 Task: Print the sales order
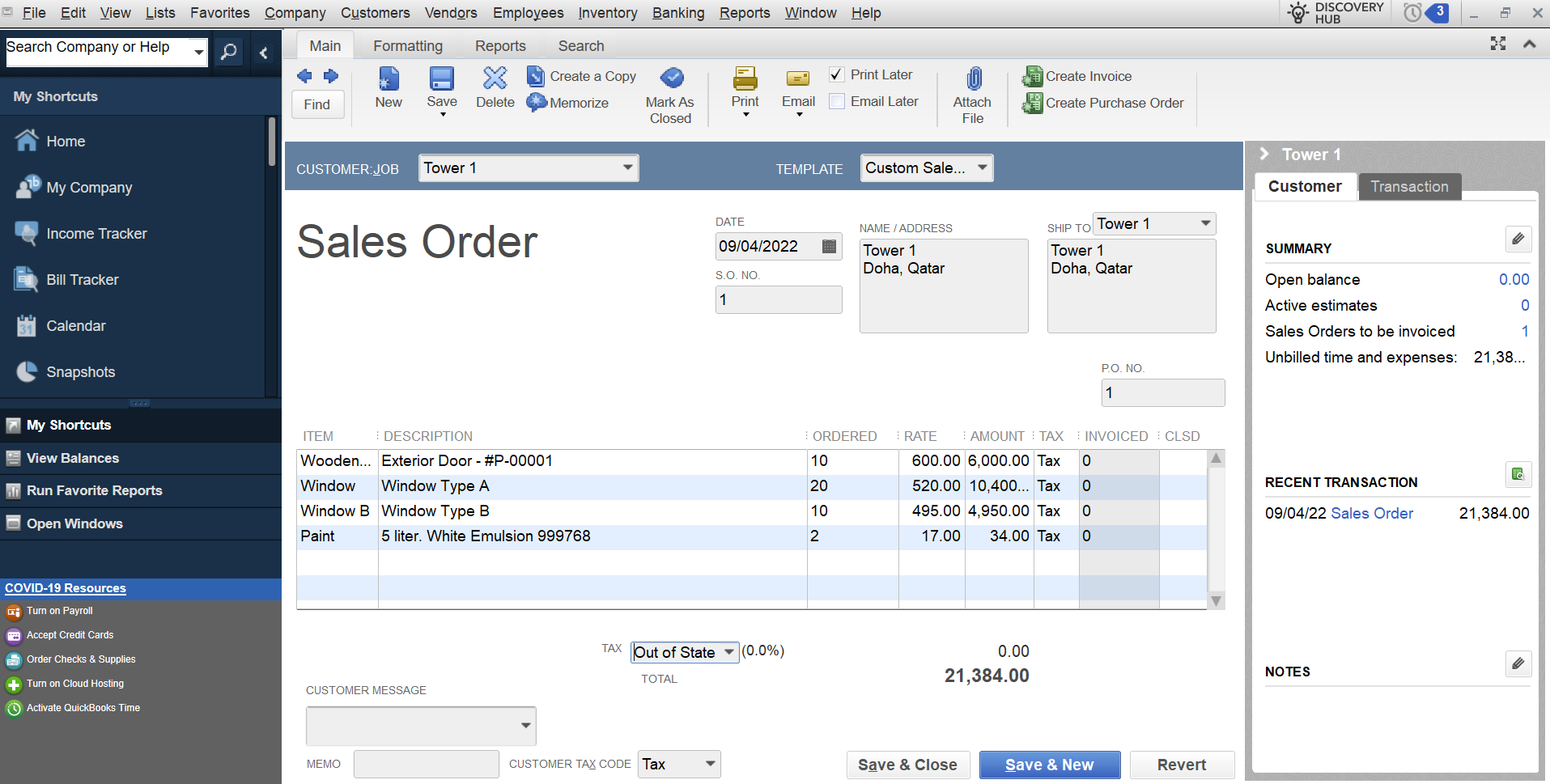(745, 87)
